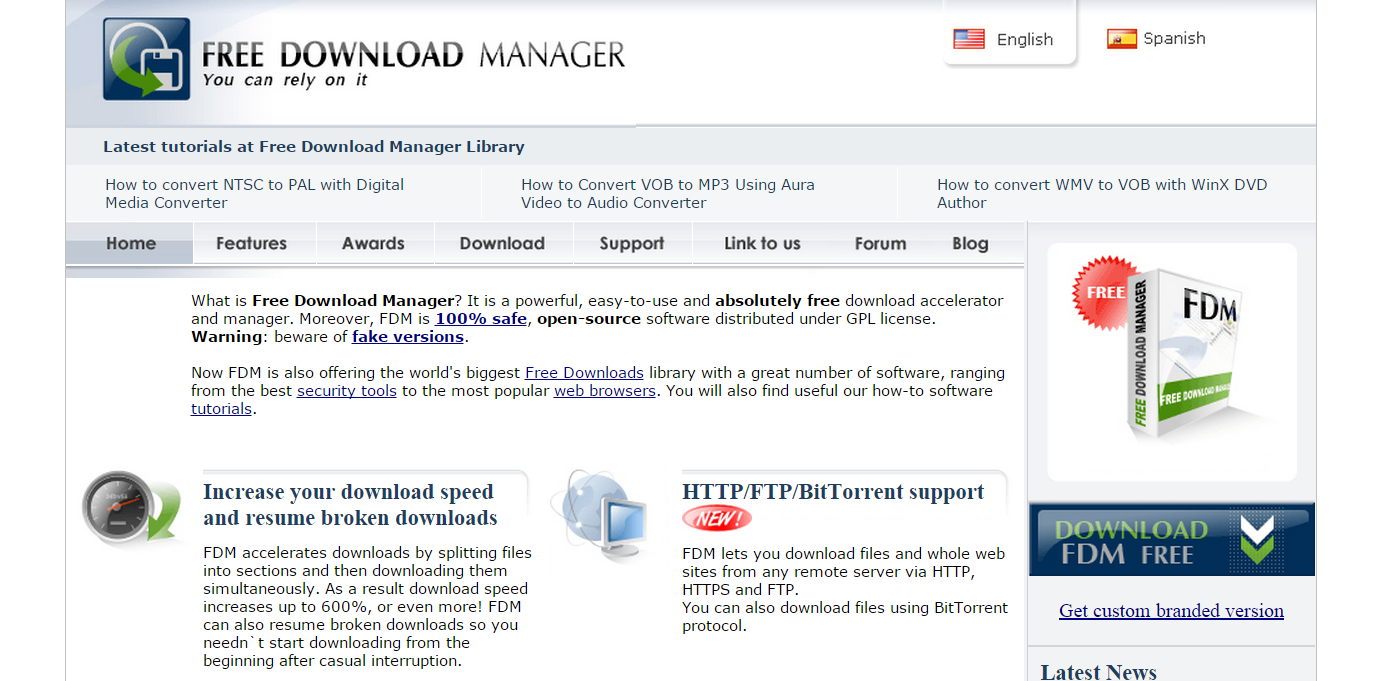This screenshot has height=681, width=1373.
Task: Visit the Forum tab
Action: [x=880, y=243]
